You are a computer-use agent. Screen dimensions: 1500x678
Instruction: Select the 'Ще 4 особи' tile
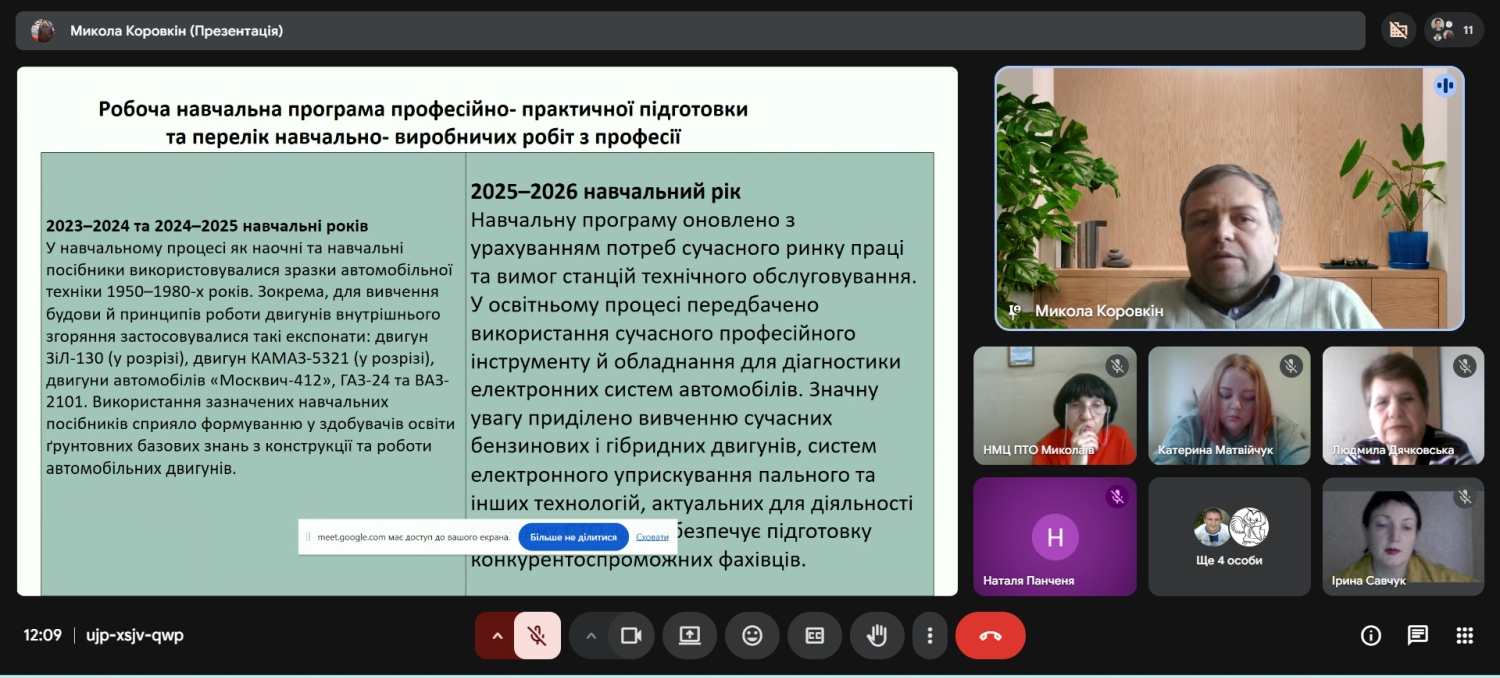coord(1229,536)
